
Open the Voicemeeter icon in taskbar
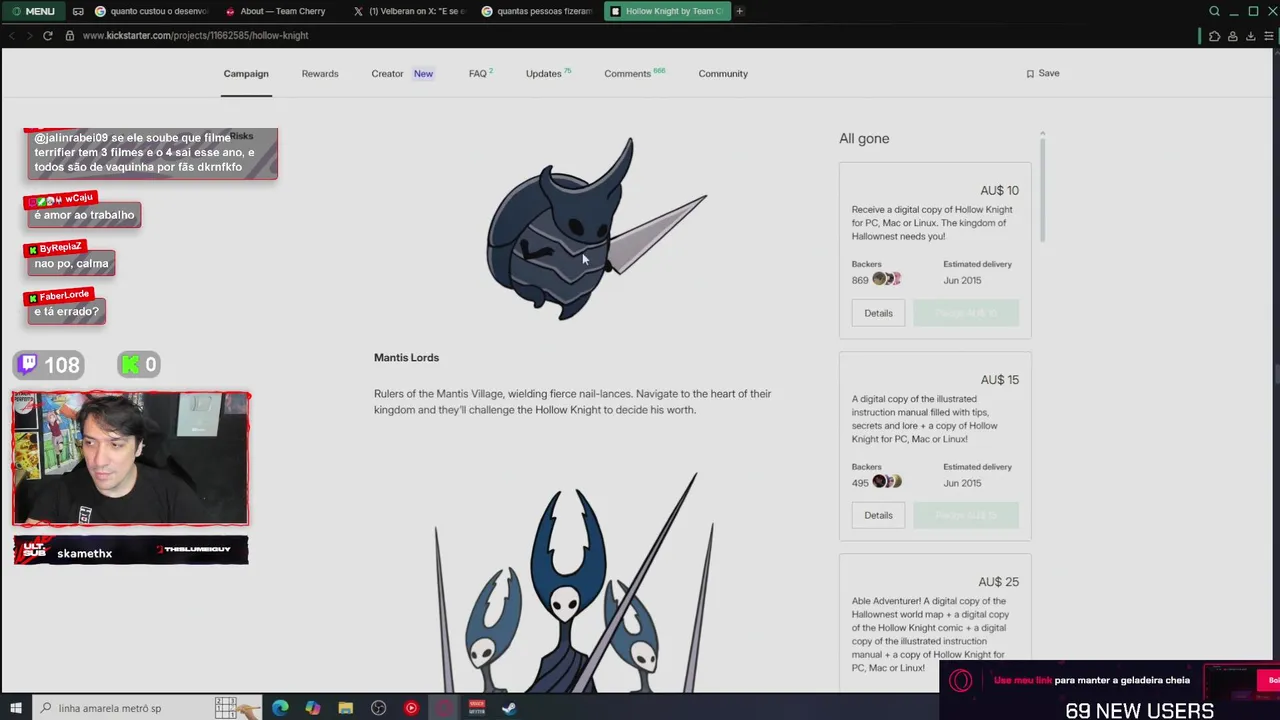[x=476, y=708]
